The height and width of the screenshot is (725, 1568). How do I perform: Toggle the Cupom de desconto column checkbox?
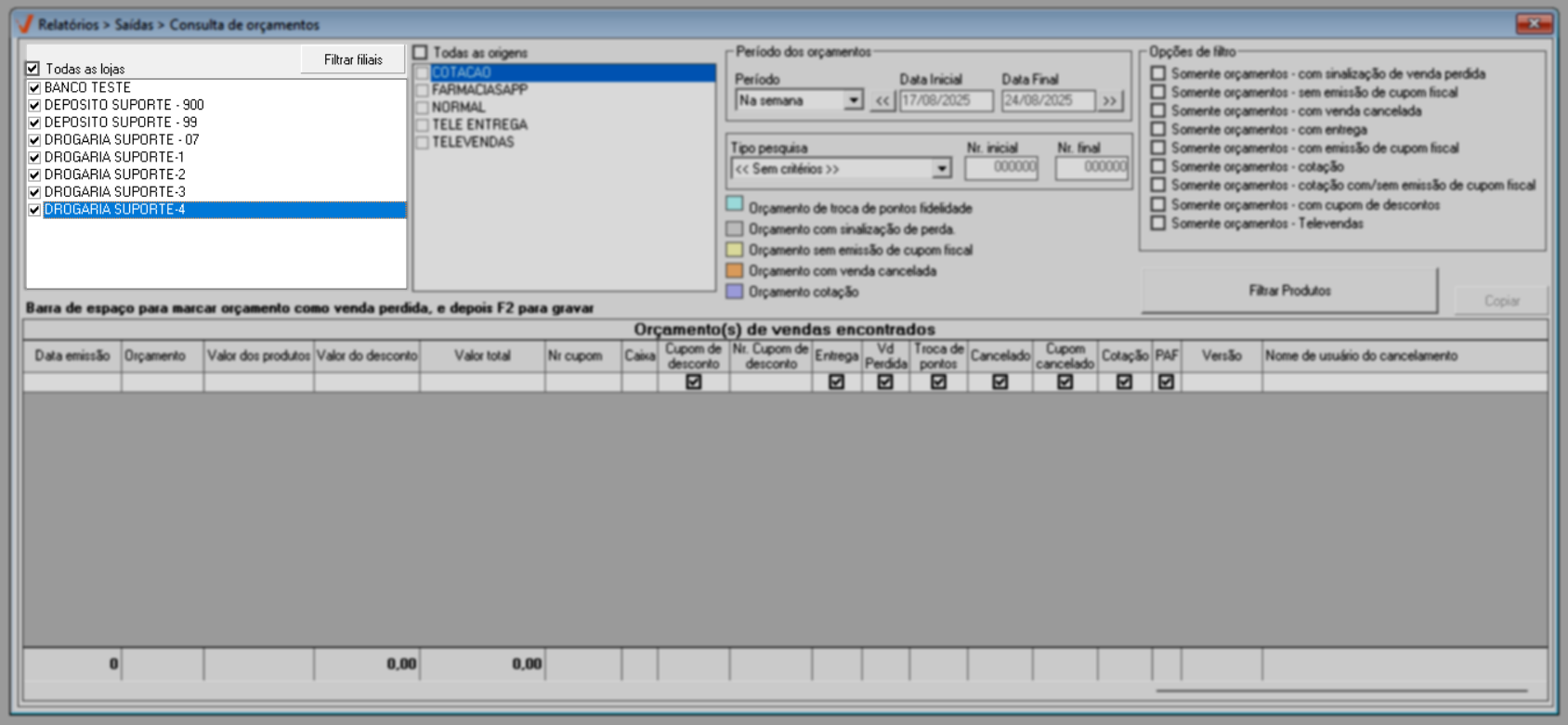pos(694,382)
